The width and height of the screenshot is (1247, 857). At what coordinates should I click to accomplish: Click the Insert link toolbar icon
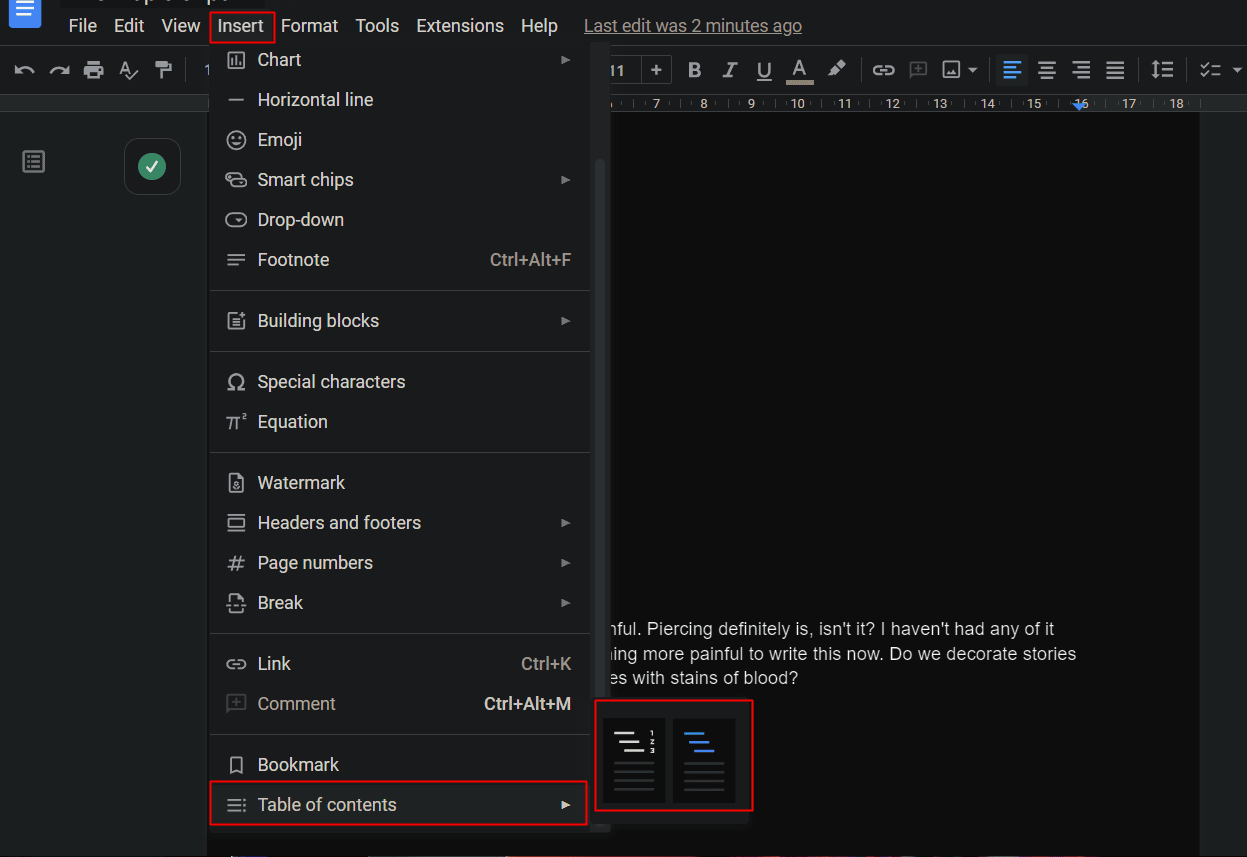(x=883, y=70)
